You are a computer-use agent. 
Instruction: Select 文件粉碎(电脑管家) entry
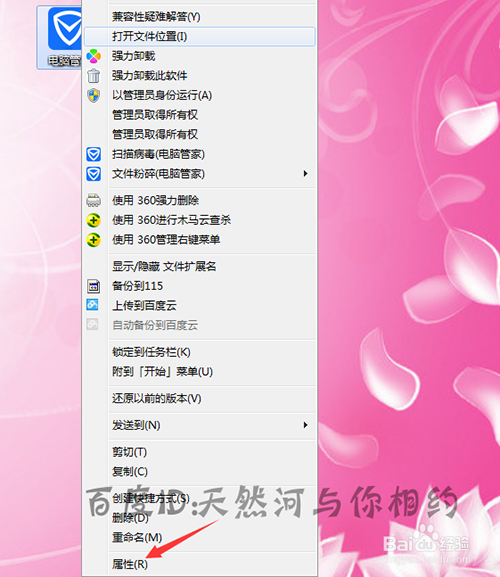200,174
